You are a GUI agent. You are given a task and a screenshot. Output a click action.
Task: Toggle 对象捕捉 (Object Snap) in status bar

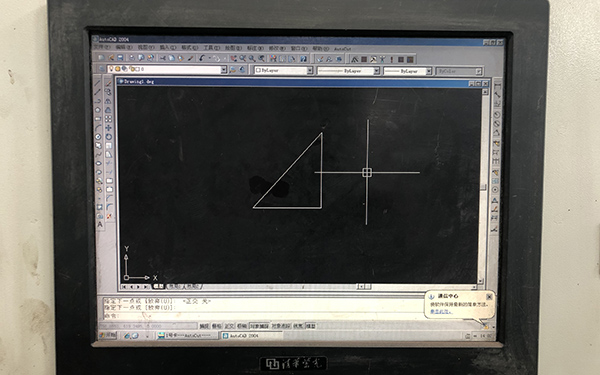[259, 326]
